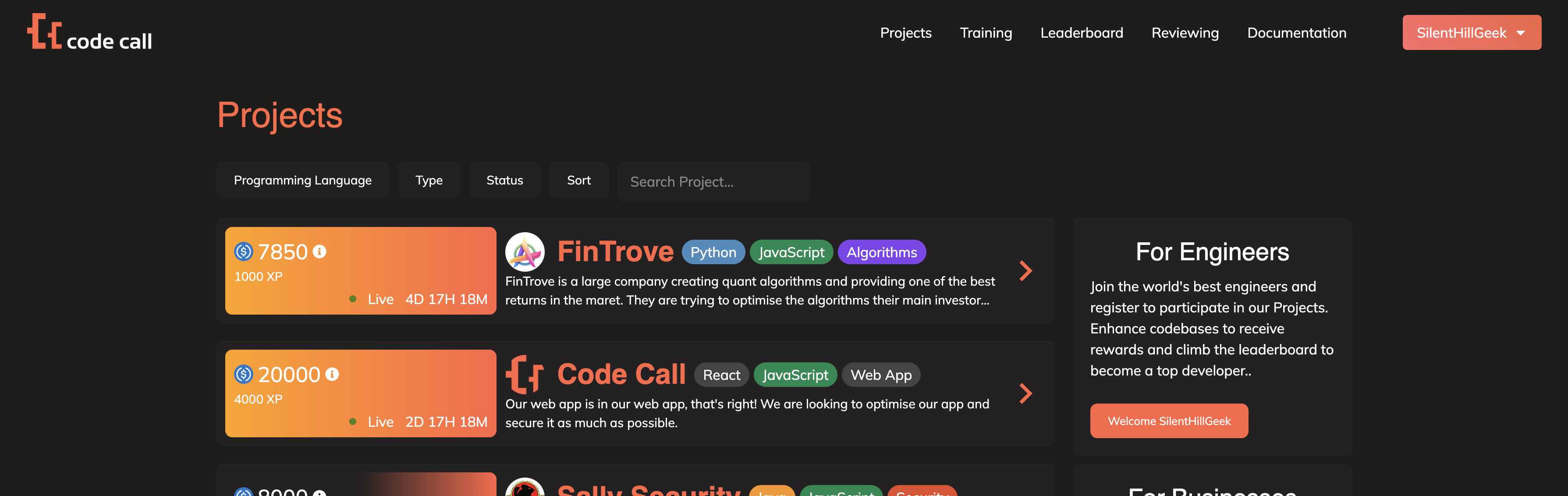This screenshot has height=496, width=1568.
Task: Open the Code Call project title
Action: (621, 374)
